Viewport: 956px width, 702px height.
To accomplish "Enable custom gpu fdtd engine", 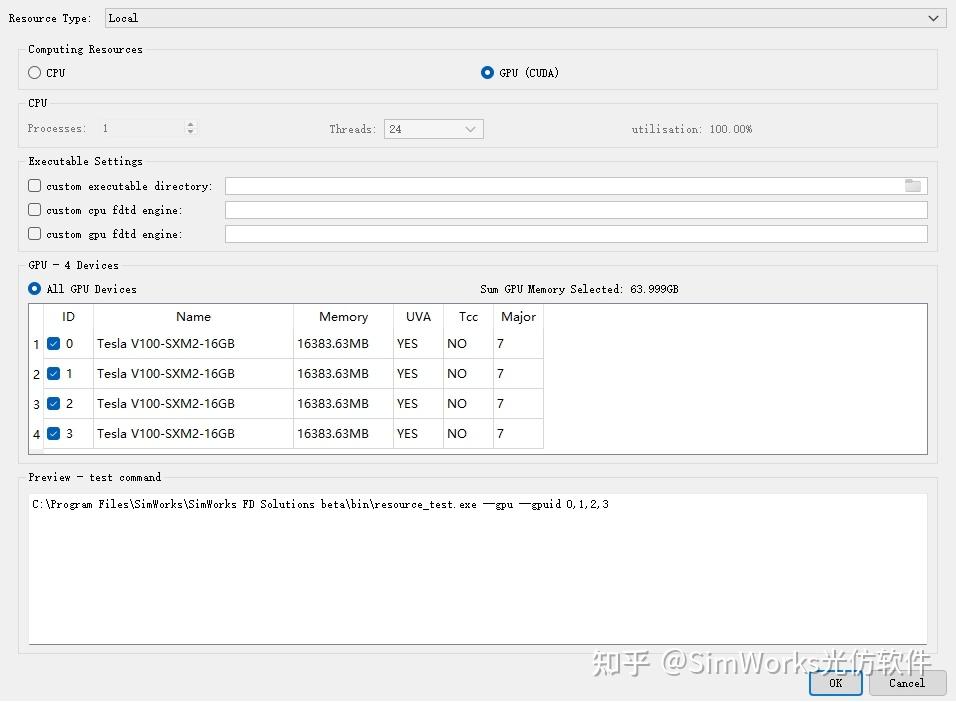I will point(34,233).
